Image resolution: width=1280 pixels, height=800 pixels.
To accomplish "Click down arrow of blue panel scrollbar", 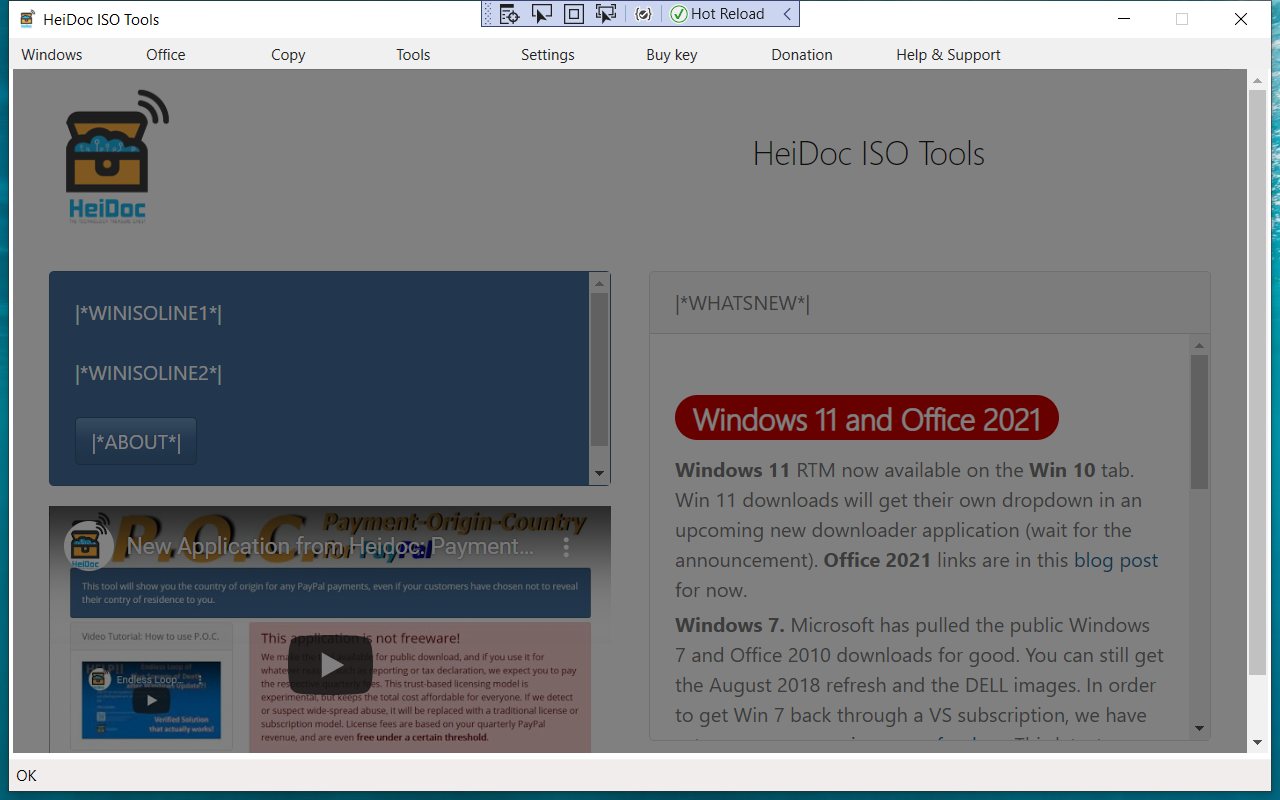I will [x=599, y=473].
